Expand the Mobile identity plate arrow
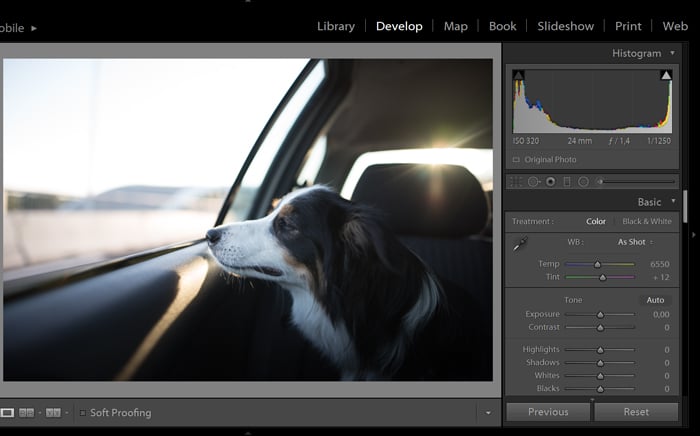This screenshot has height=436, width=700. click(34, 28)
